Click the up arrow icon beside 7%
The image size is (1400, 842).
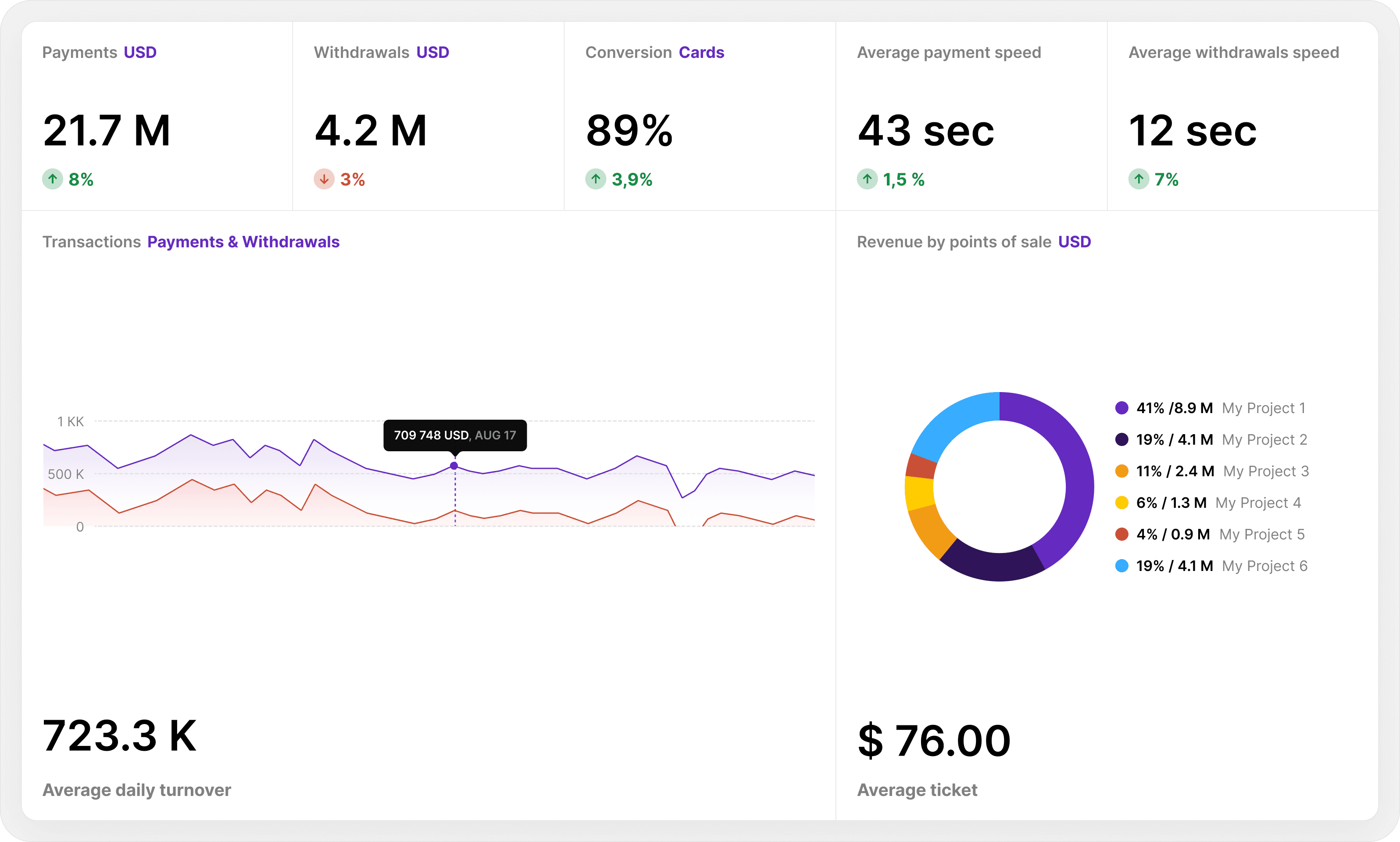[x=1139, y=179]
